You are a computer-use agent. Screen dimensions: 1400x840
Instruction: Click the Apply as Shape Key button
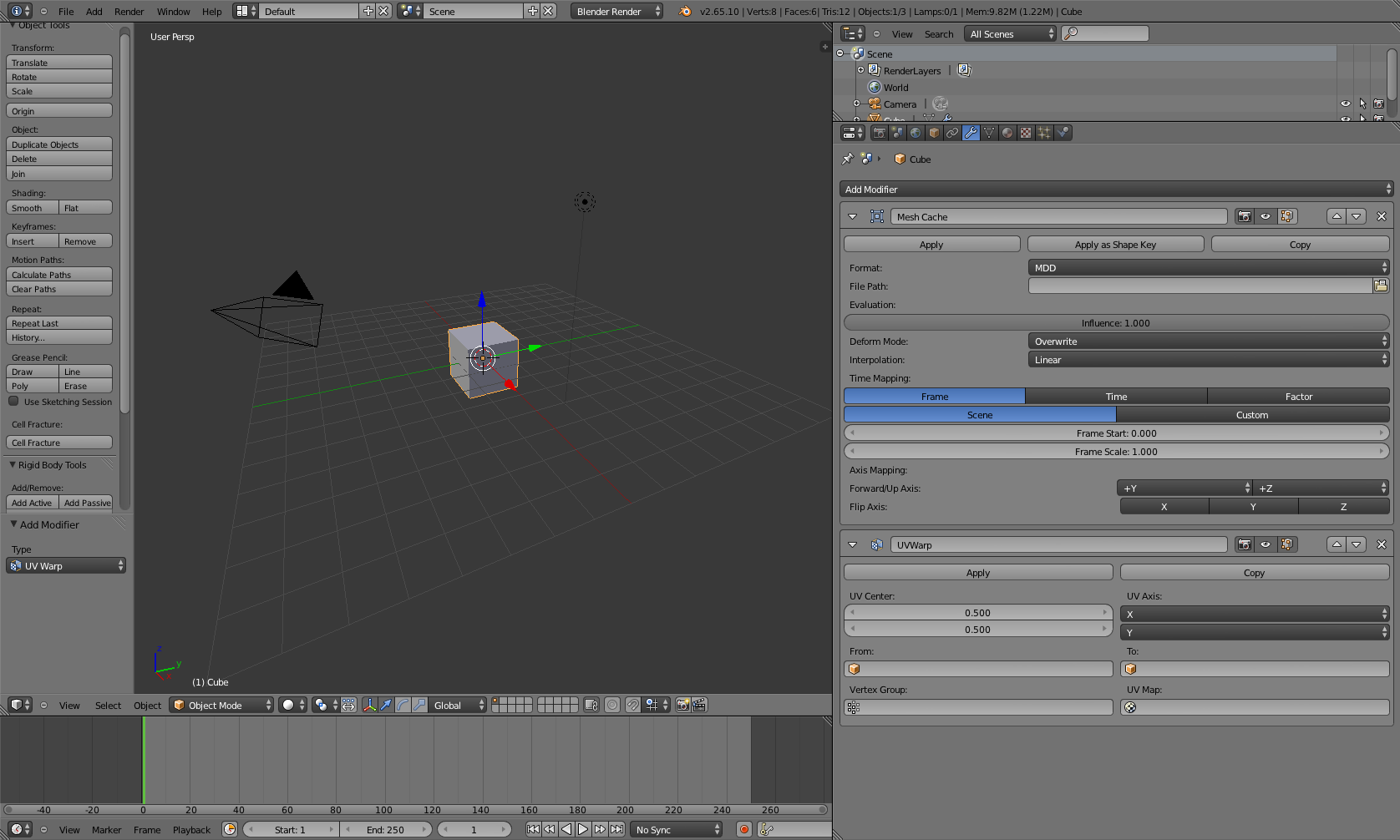[x=1115, y=244]
